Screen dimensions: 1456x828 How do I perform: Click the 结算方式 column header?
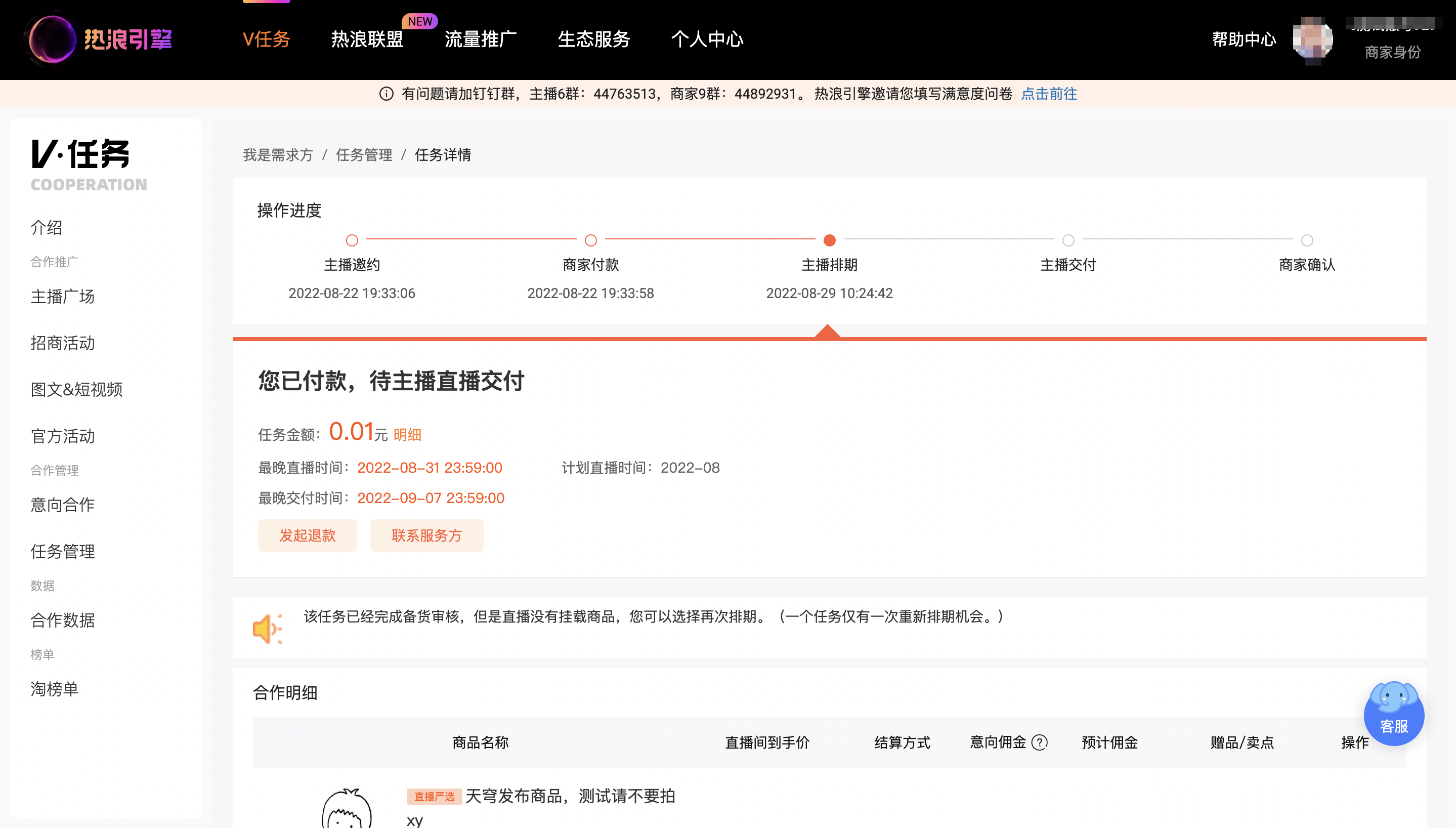click(x=902, y=742)
